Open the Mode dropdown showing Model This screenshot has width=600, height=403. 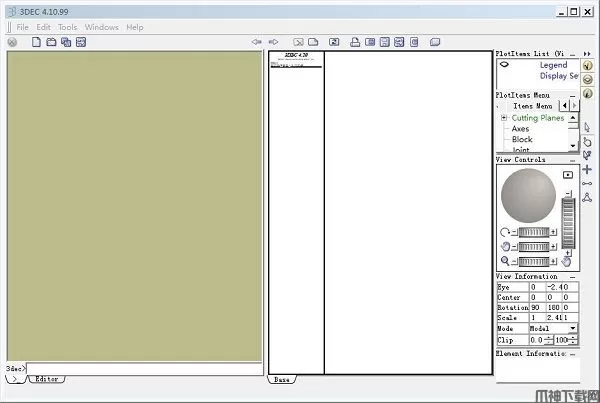coord(572,328)
